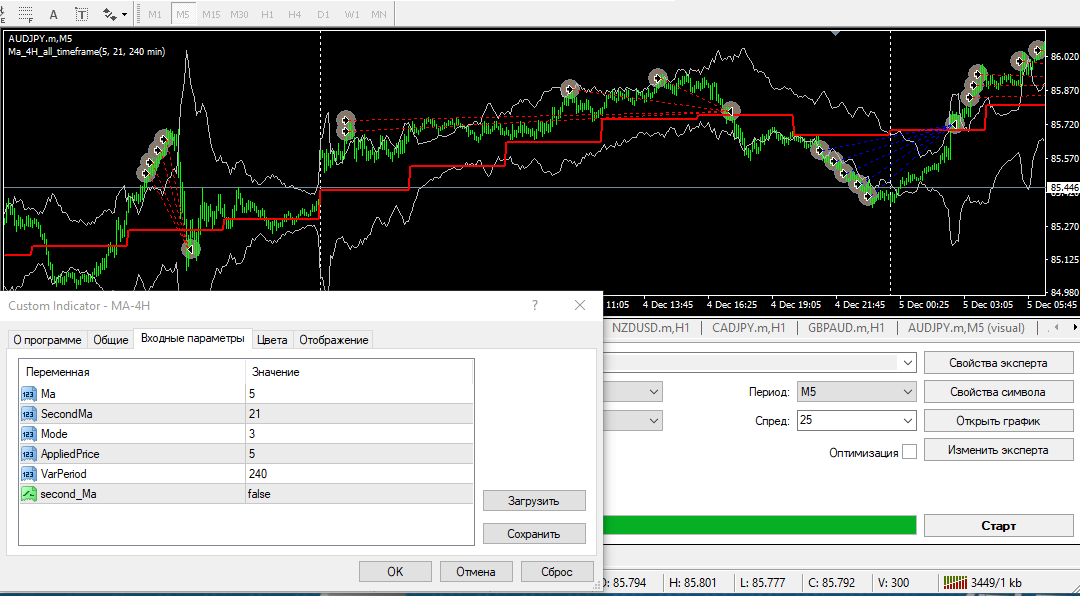Click Отмена to cancel dialog
1080x596 pixels.
pos(477,571)
